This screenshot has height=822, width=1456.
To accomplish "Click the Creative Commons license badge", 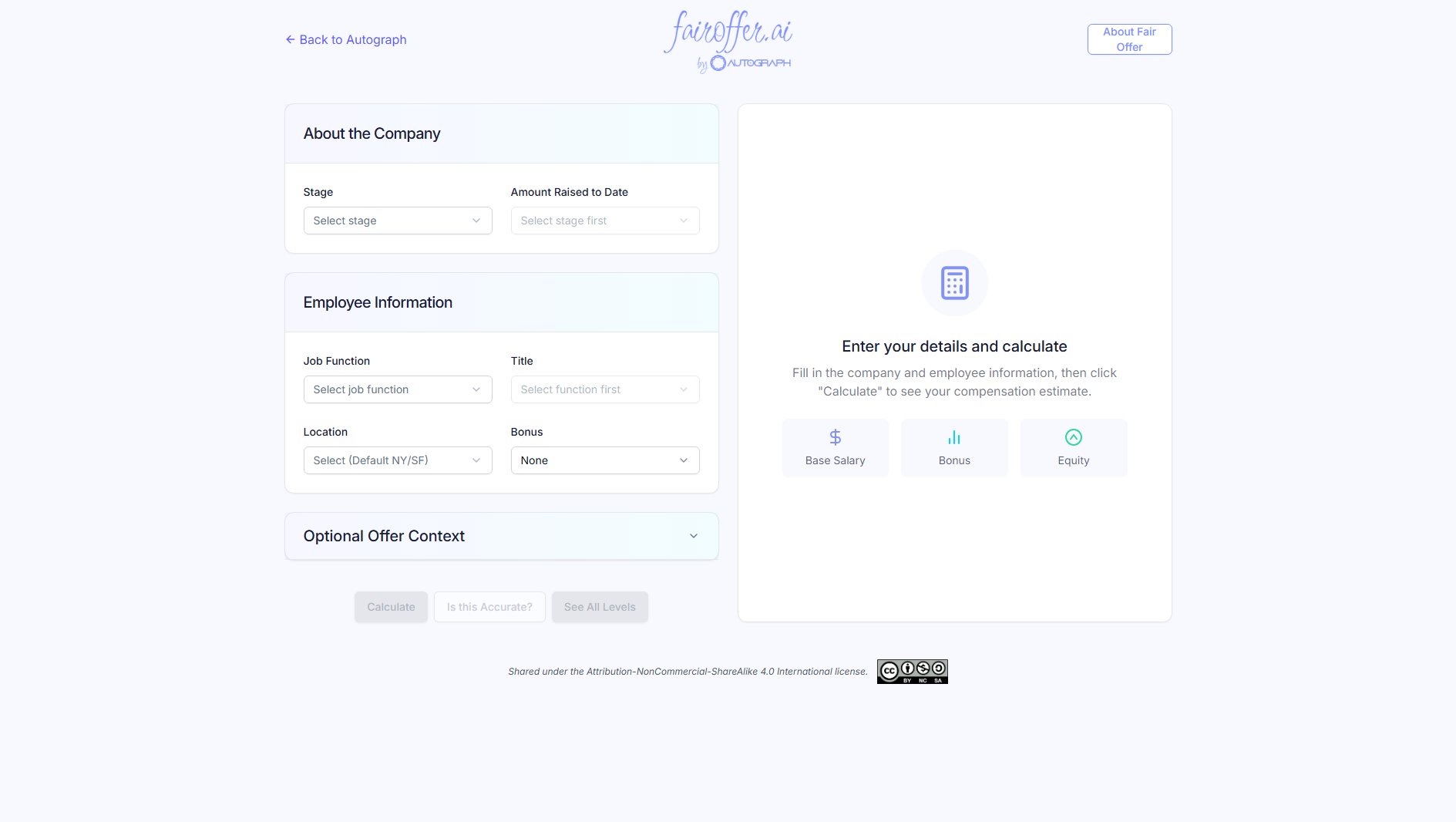I will point(912,672).
